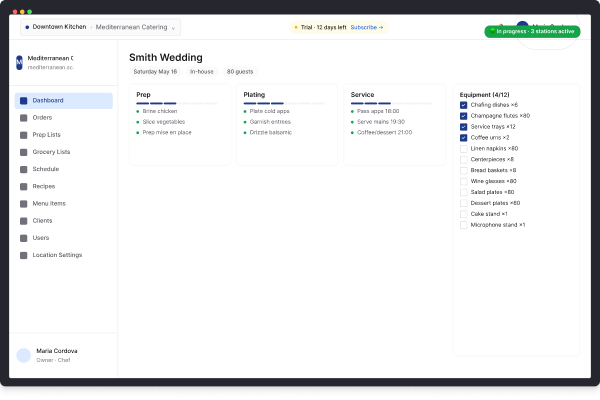Click the Serve mains 19:30 item

click(x=378, y=122)
